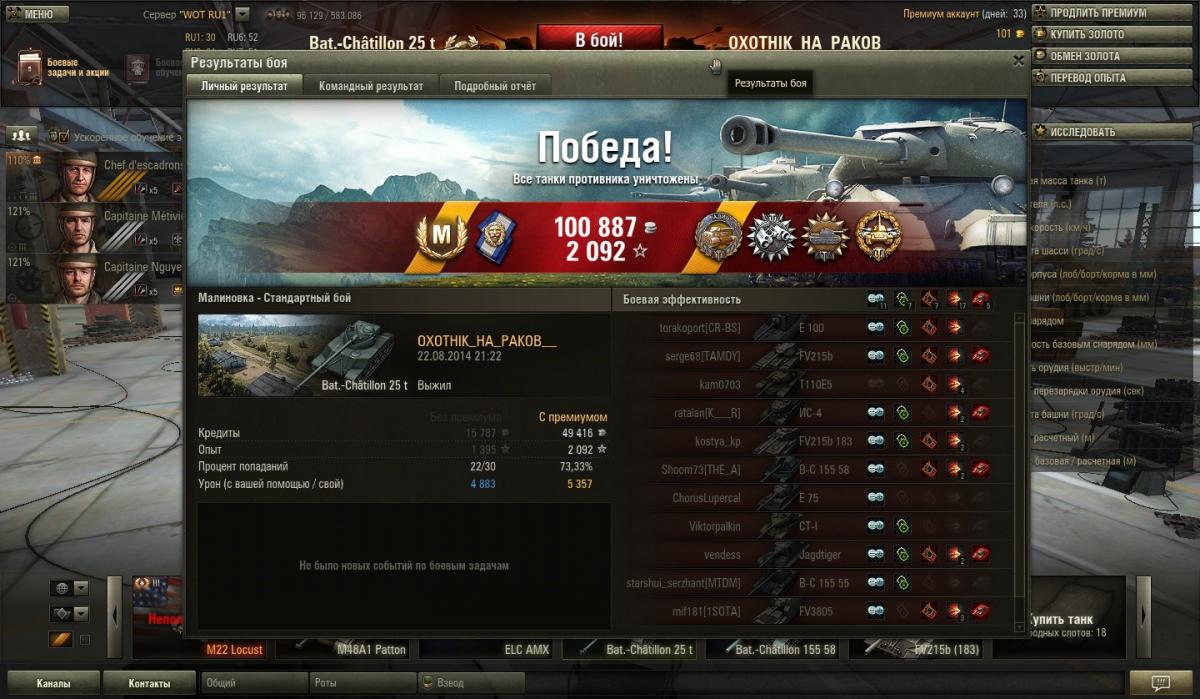Click the battle effectiveness list scrollbar
The height and width of the screenshot is (699, 1200).
(1020, 472)
